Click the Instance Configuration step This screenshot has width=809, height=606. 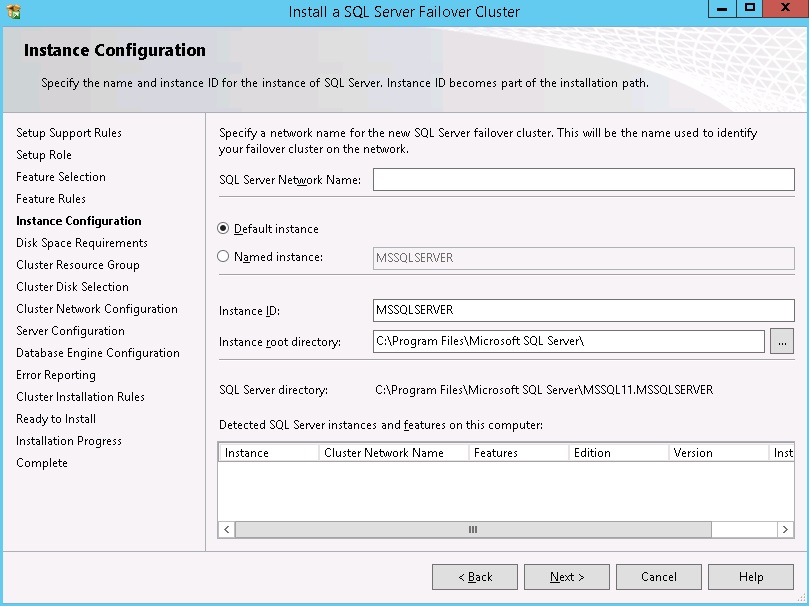coord(78,221)
